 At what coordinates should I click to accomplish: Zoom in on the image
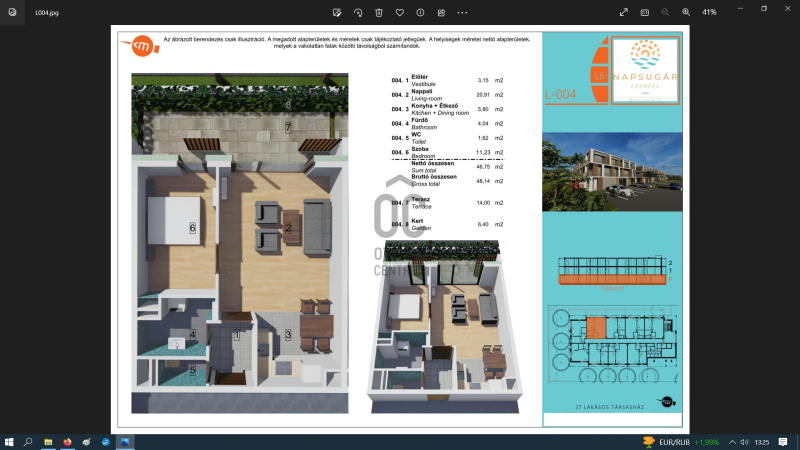[x=686, y=12]
